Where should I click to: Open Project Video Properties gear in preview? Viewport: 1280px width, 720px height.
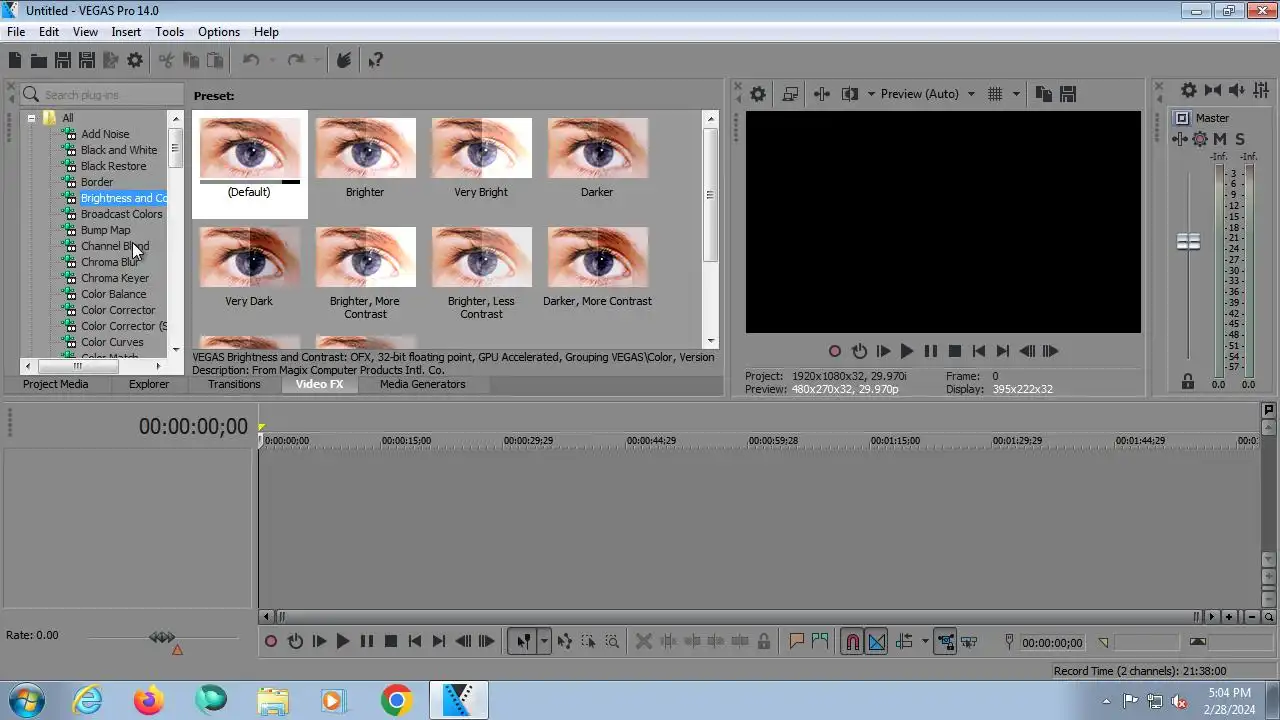(758, 94)
